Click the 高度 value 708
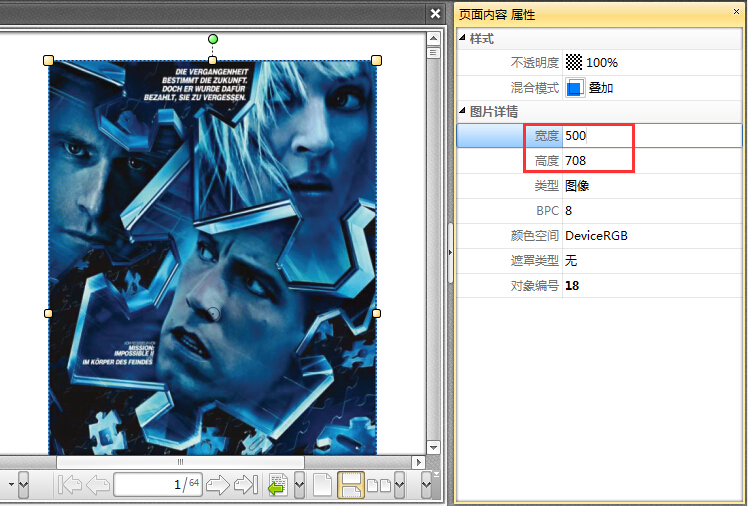This screenshot has width=748, height=506. 575,161
